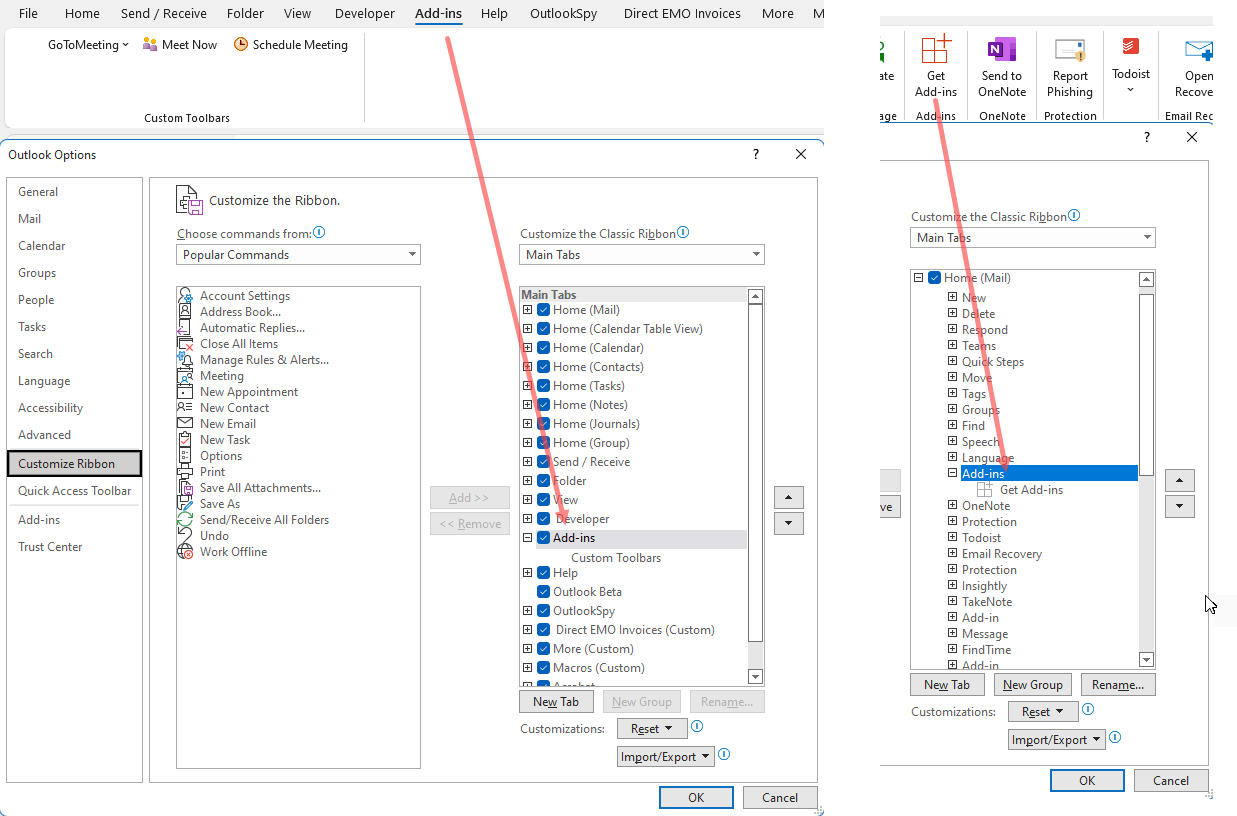This screenshot has height=816, width=1237.
Task: Click left tree scrollbar down arrow
Action: point(756,677)
